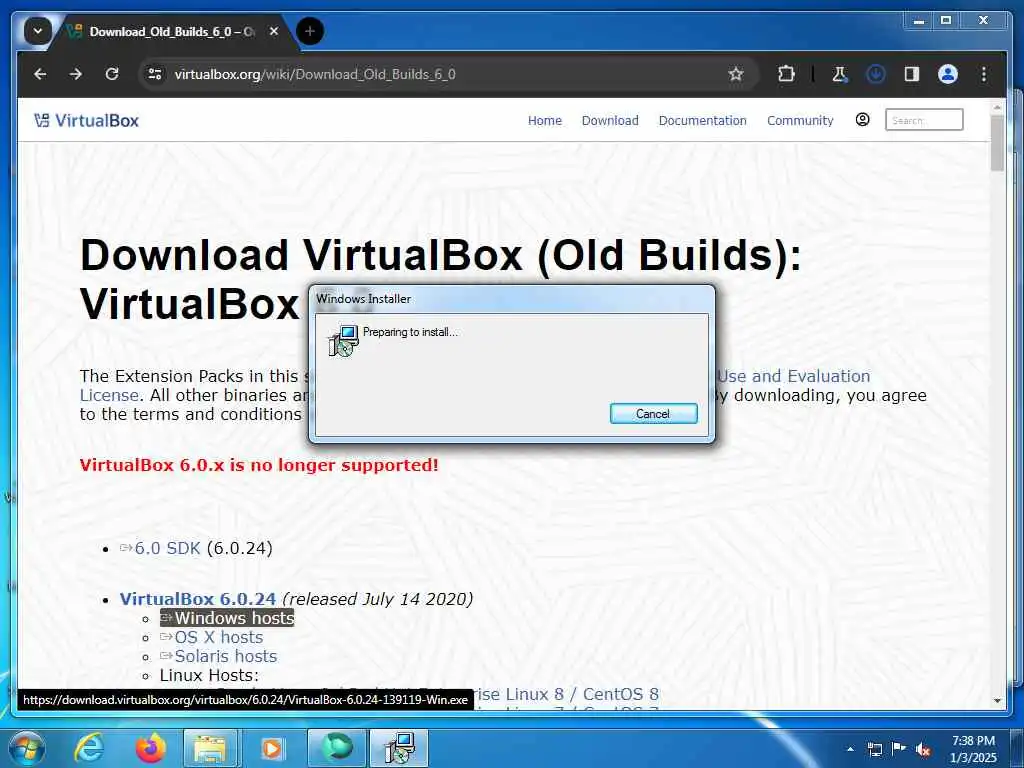The width and height of the screenshot is (1024, 768).
Task: Show Chrome downloads icon
Action: pyautogui.click(x=876, y=74)
